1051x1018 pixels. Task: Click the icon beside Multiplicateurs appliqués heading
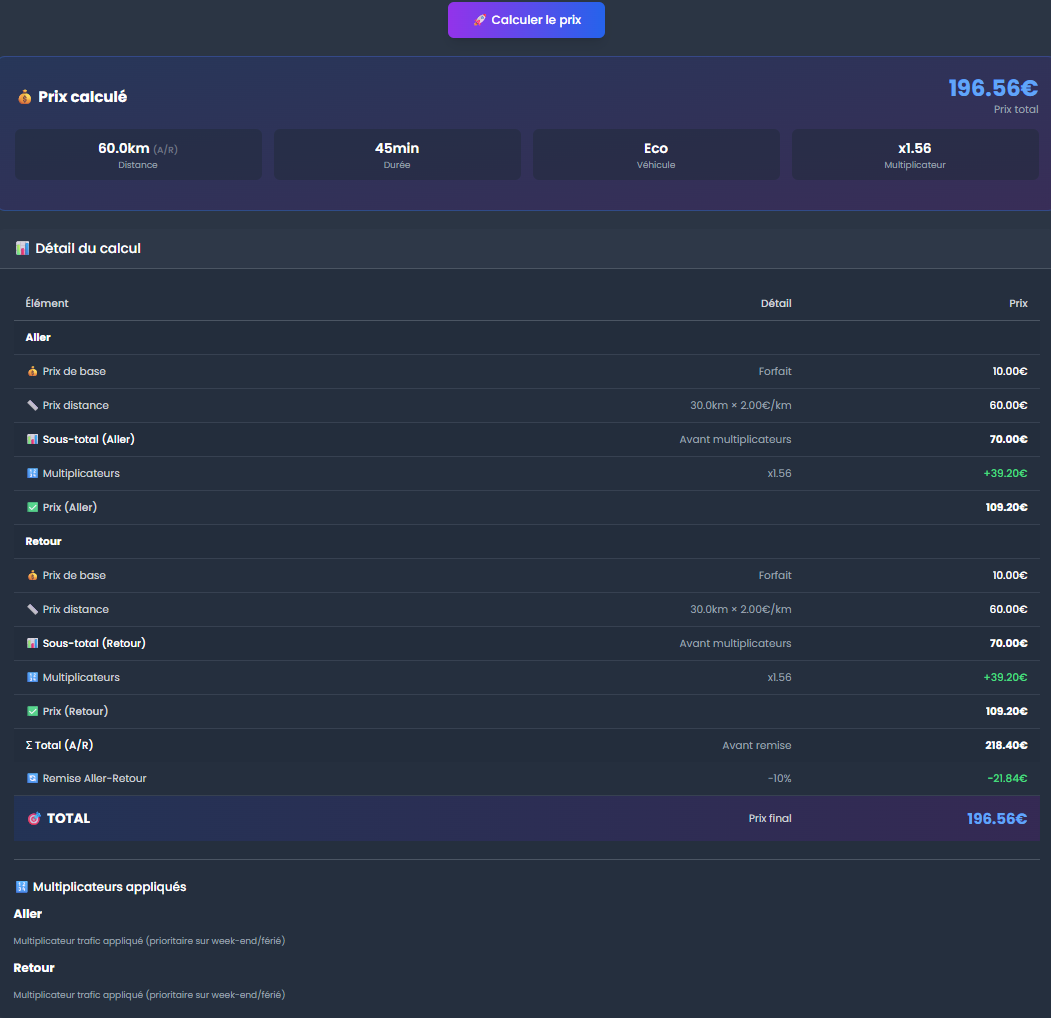21,887
